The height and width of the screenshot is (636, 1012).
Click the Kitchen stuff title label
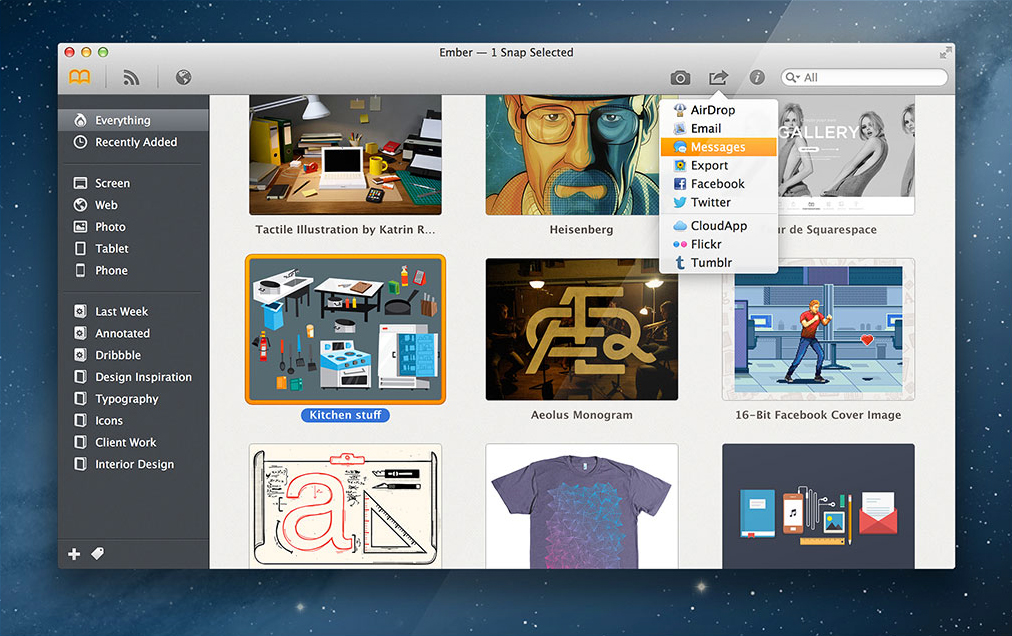[345, 415]
